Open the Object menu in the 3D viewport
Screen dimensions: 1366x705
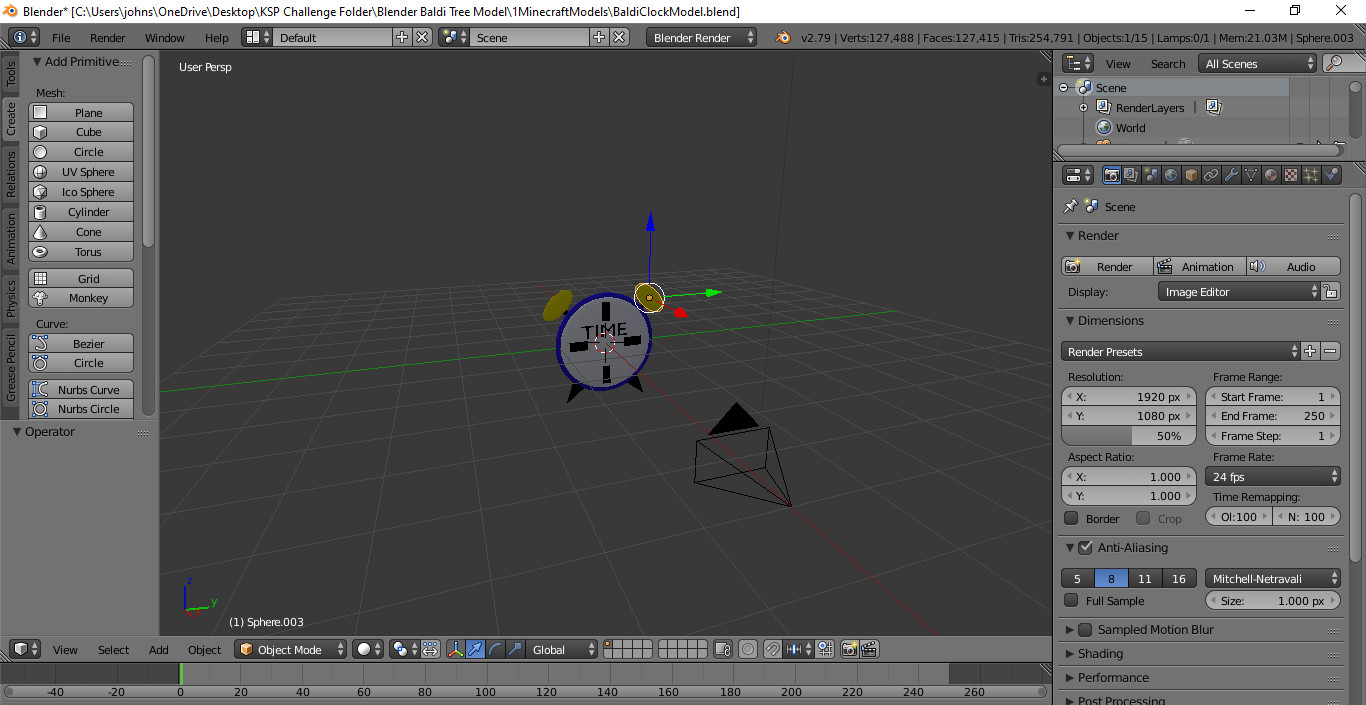pos(204,649)
